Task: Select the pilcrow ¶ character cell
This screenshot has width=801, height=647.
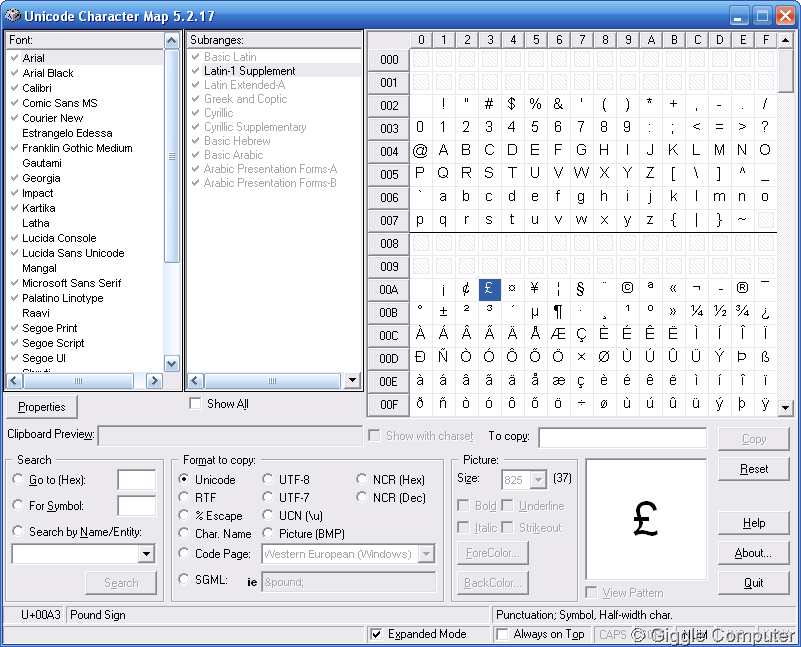Action: pyautogui.click(x=558, y=313)
